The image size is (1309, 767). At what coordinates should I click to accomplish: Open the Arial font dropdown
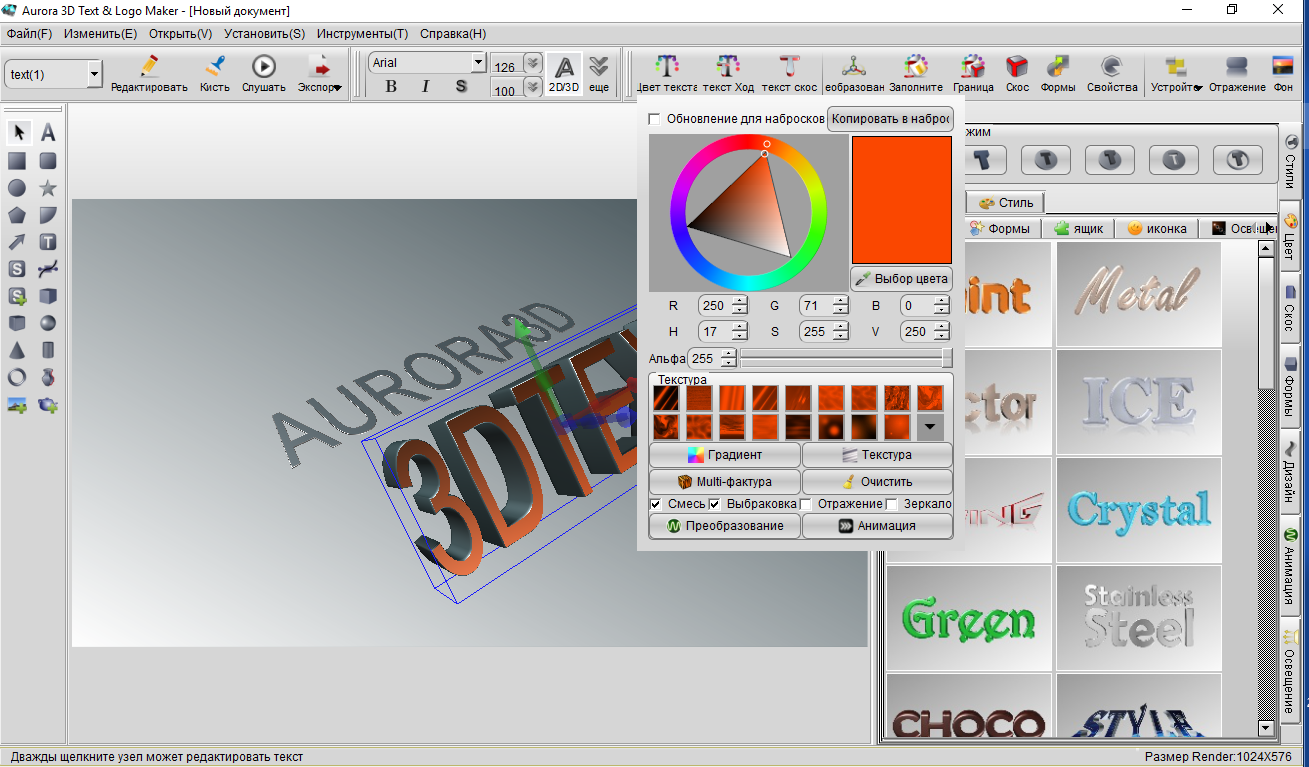click(477, 63)
